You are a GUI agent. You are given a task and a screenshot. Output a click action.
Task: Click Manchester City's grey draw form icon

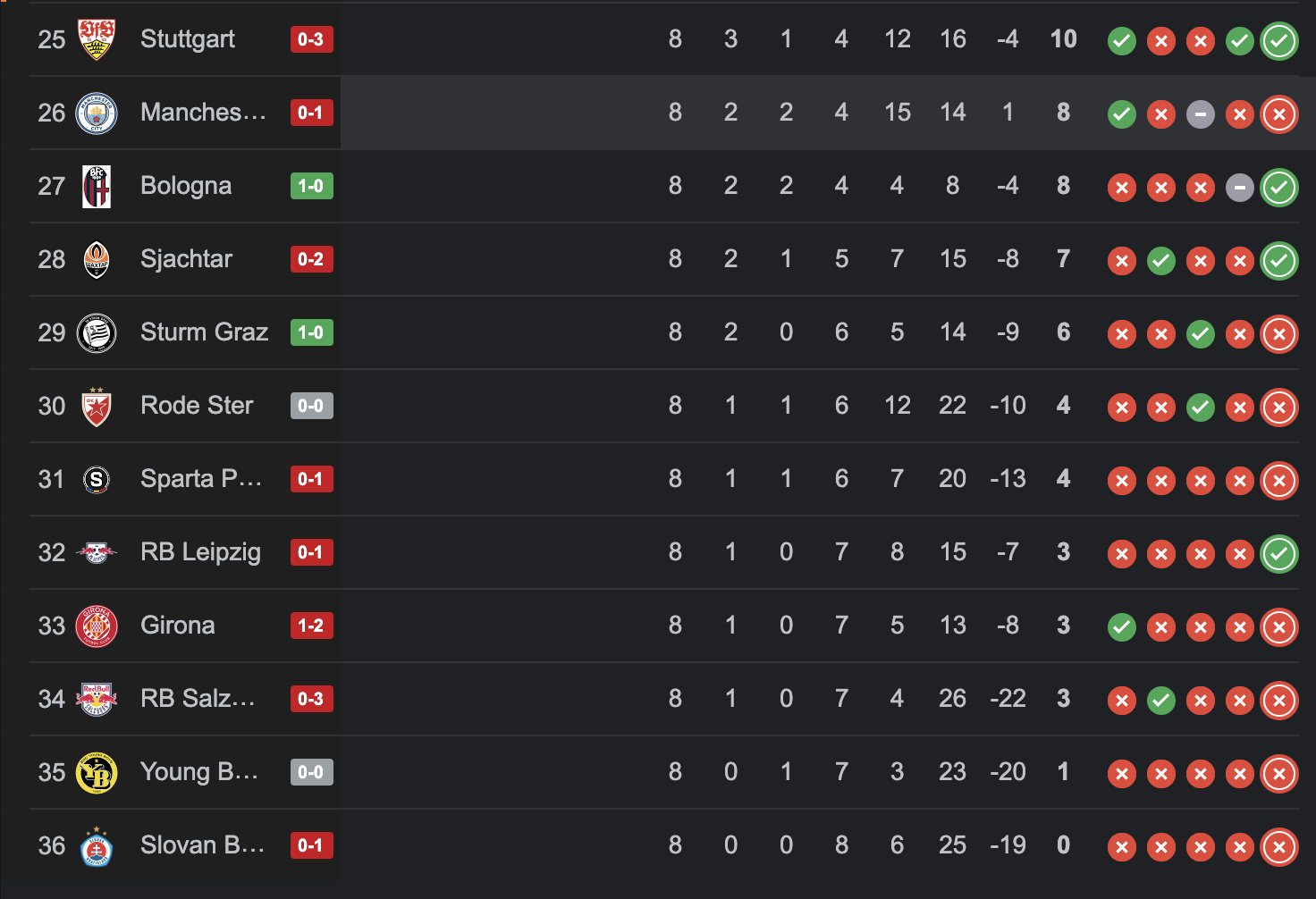1201,114
